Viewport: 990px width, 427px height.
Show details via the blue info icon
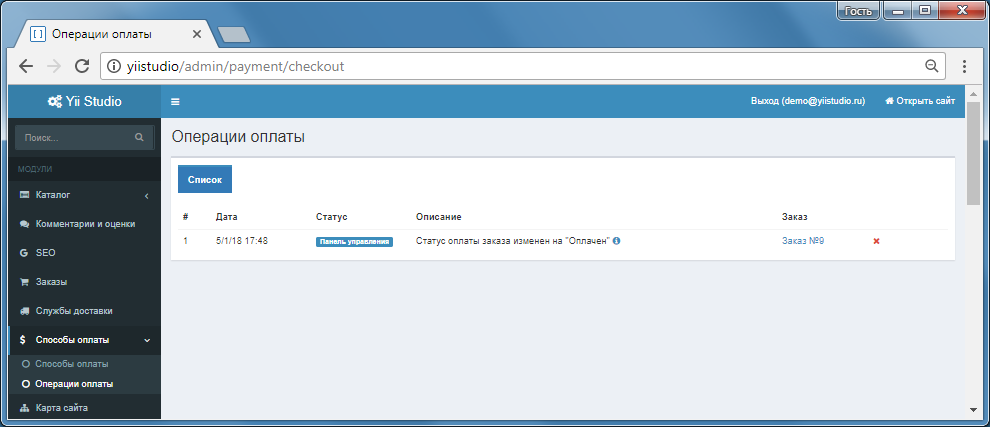[x=617, y=241]
